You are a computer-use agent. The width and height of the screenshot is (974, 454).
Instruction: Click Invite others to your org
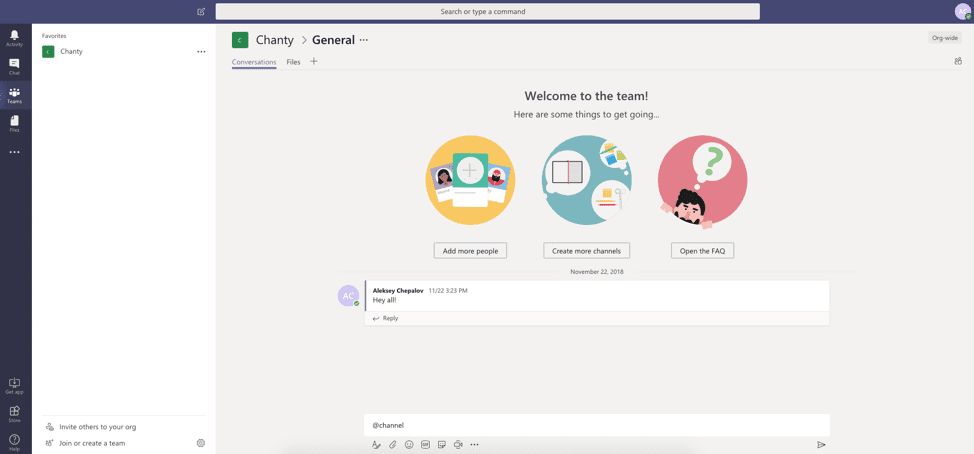(91, 427)
